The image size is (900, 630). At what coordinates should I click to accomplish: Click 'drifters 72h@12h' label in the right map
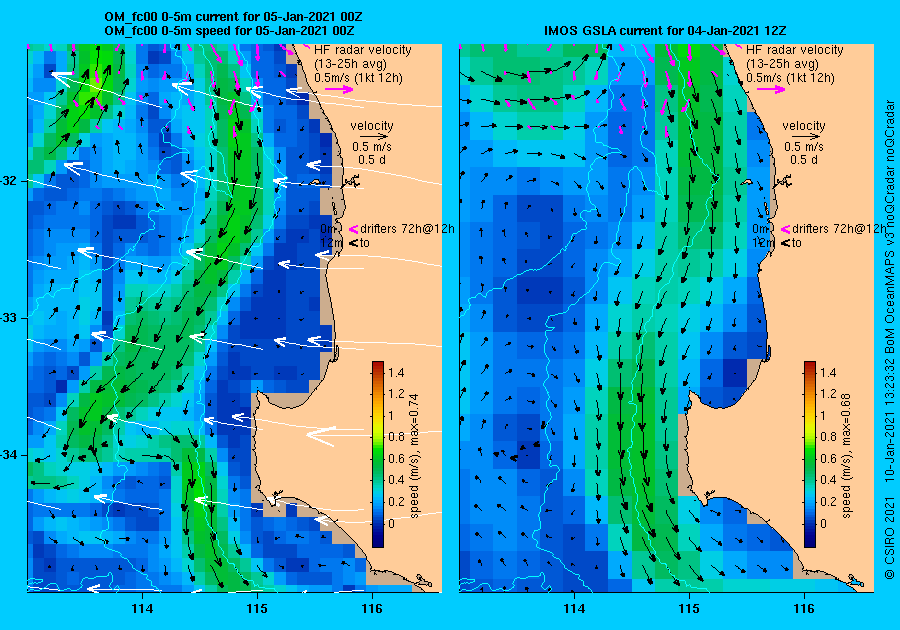(x=839, y=229)
